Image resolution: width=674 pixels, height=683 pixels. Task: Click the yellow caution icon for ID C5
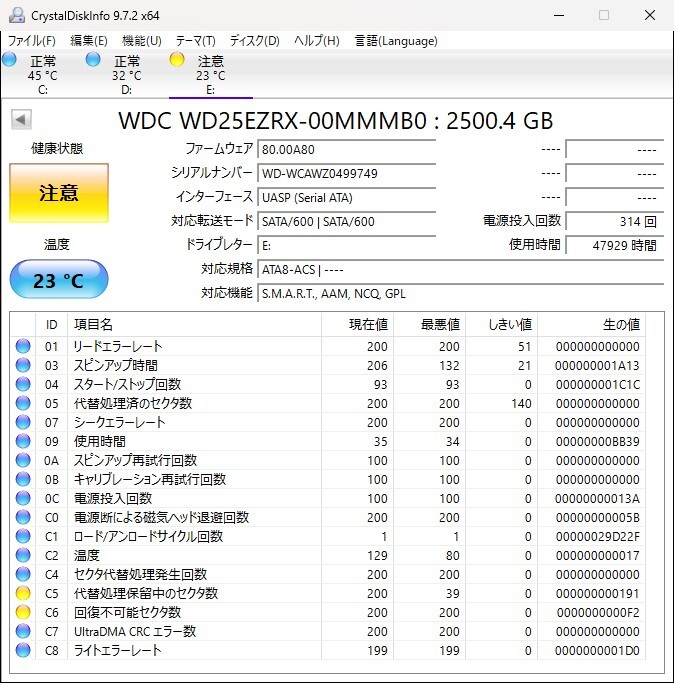pyautogui.click(x=23, y=593)
